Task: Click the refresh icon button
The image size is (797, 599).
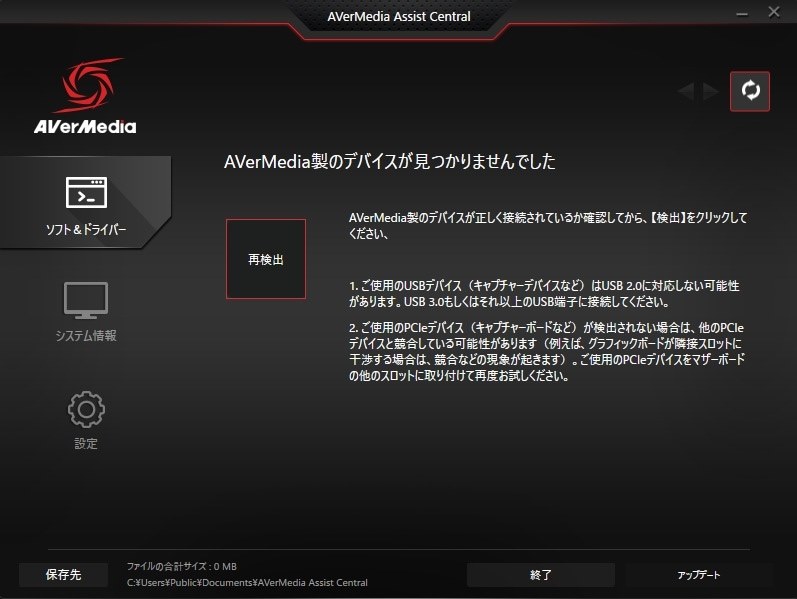Action: point(750,92)
